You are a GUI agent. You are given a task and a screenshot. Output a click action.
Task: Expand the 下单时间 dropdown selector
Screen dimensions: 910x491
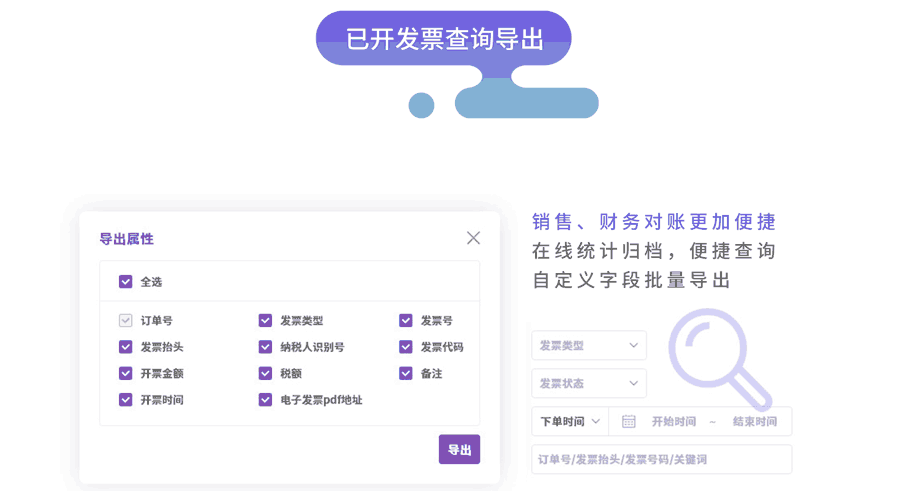coord(570,421)
